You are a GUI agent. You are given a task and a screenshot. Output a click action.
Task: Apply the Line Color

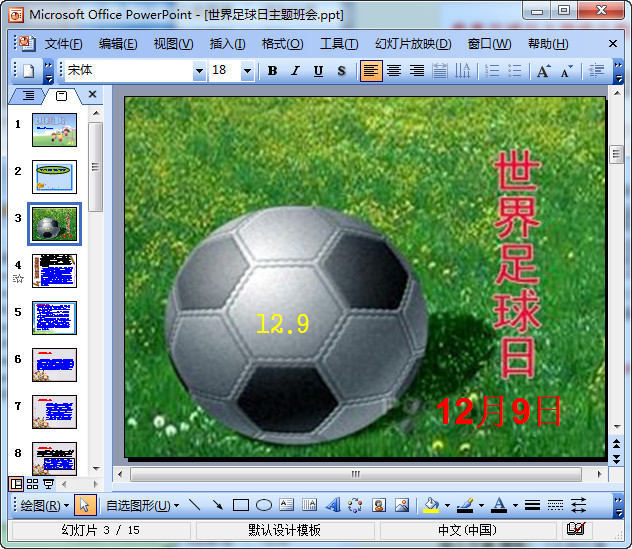pos(465,505)
